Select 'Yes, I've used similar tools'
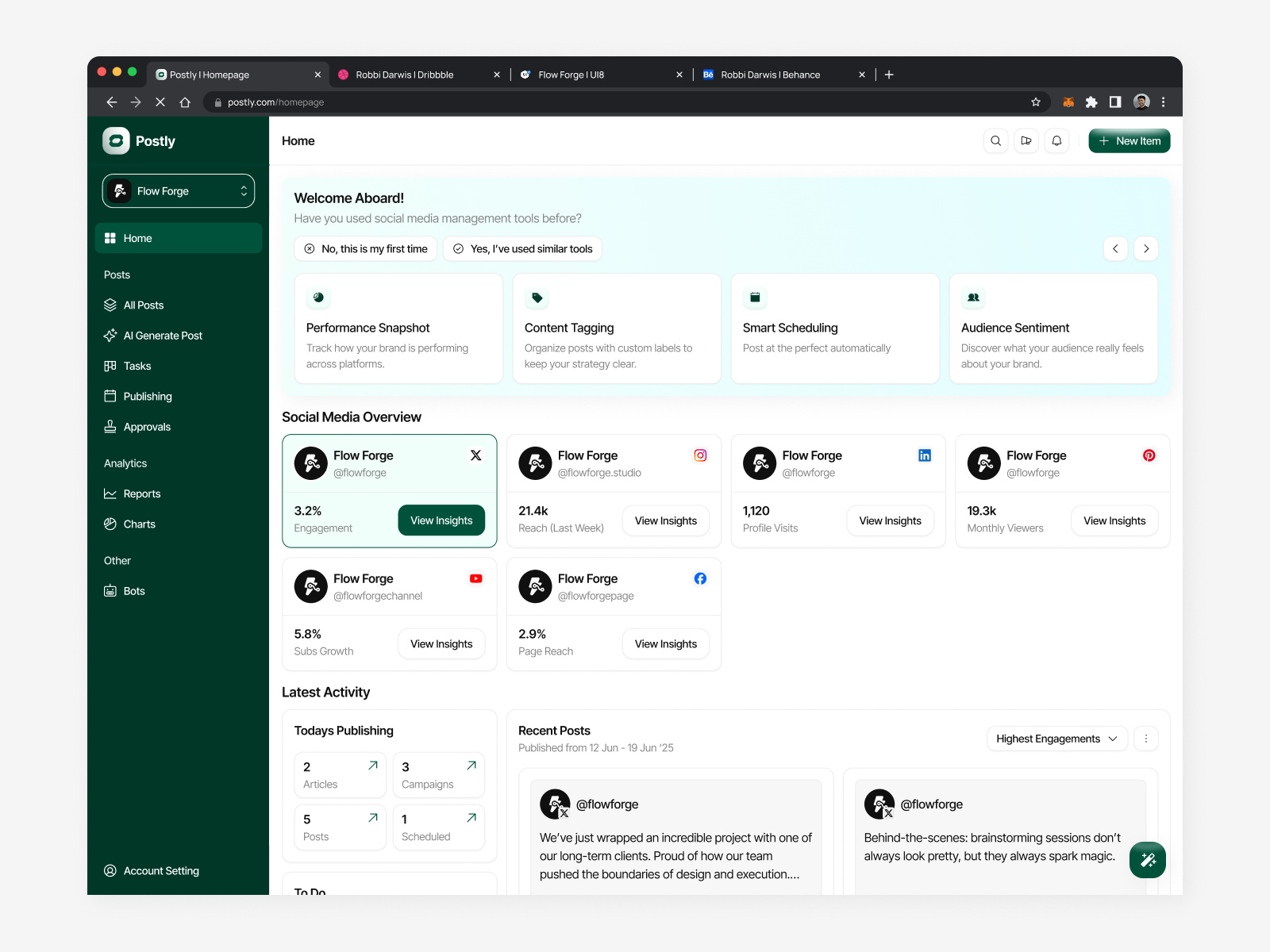1270x952 pixels. pos(521,248)
